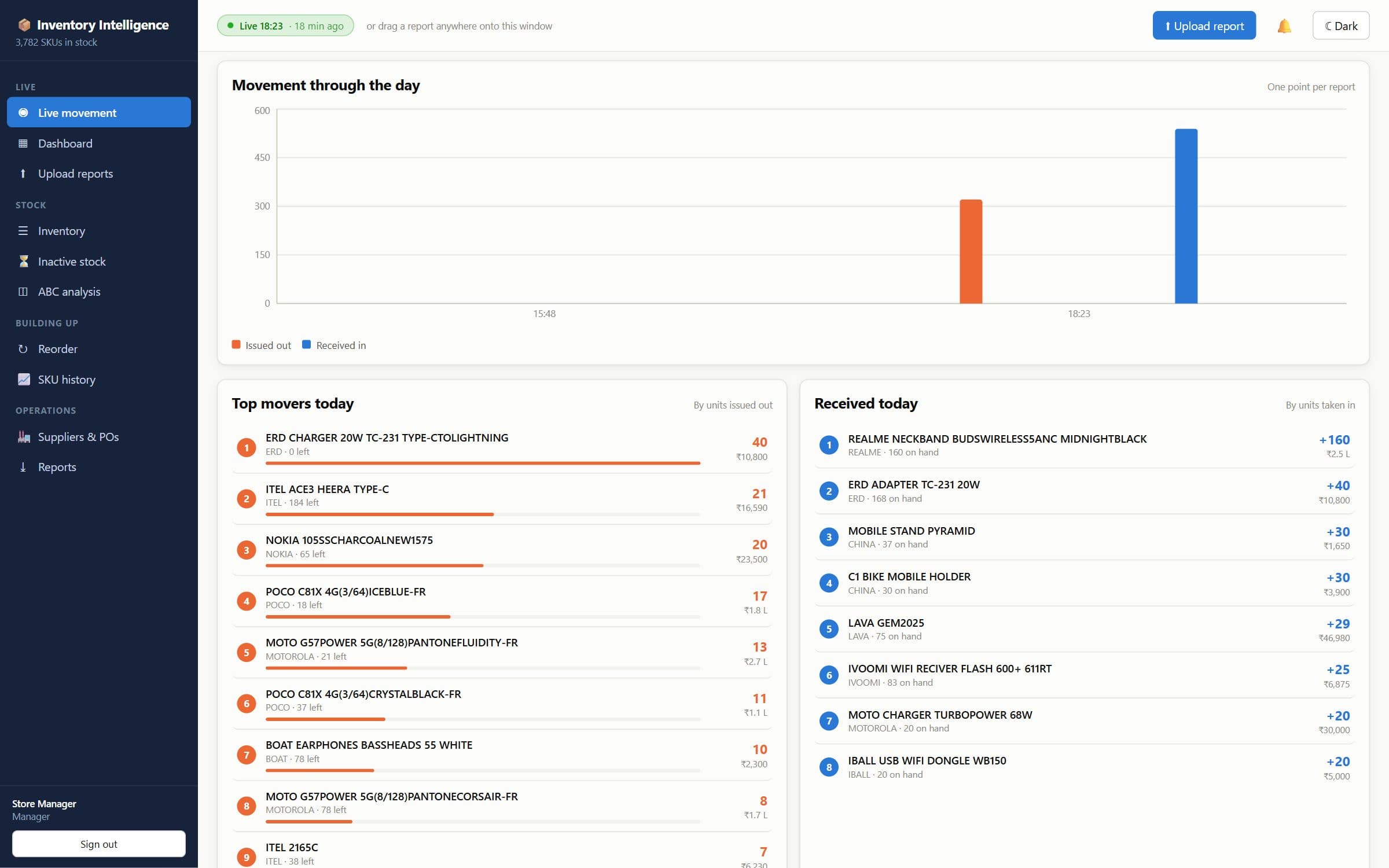Click the Sign out button
The width and height of the screenshot is (1389, 868).
click(x=99, y=844)
